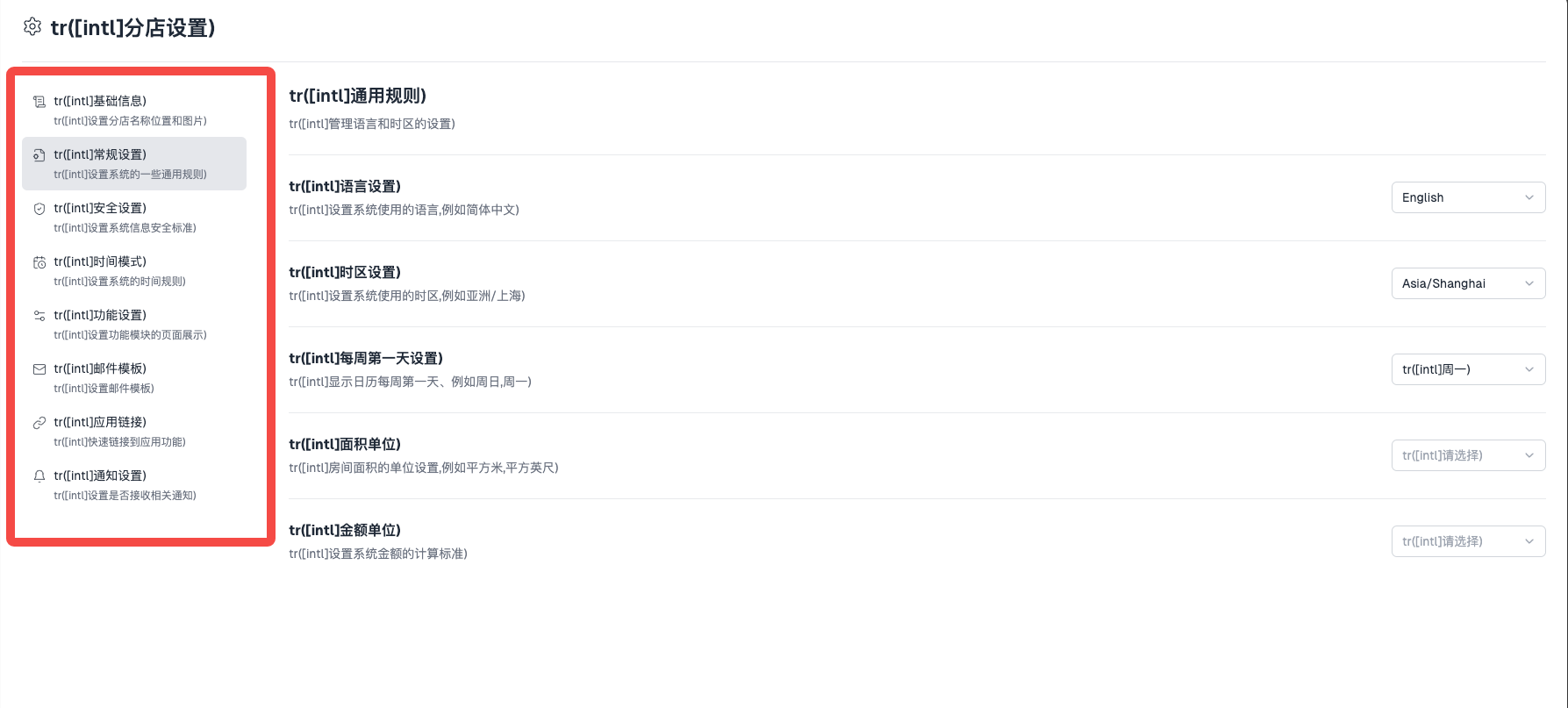Click the gear icon beside the 分店设置 title

click(32, 27)
